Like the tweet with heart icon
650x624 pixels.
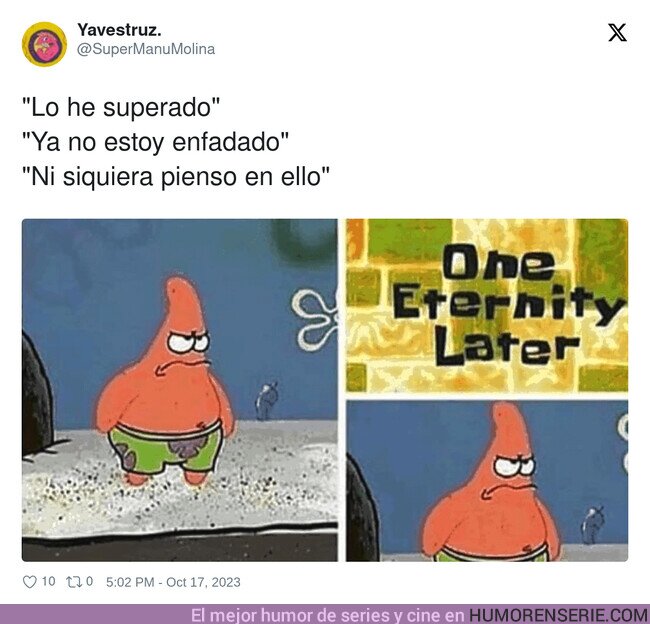29,582
